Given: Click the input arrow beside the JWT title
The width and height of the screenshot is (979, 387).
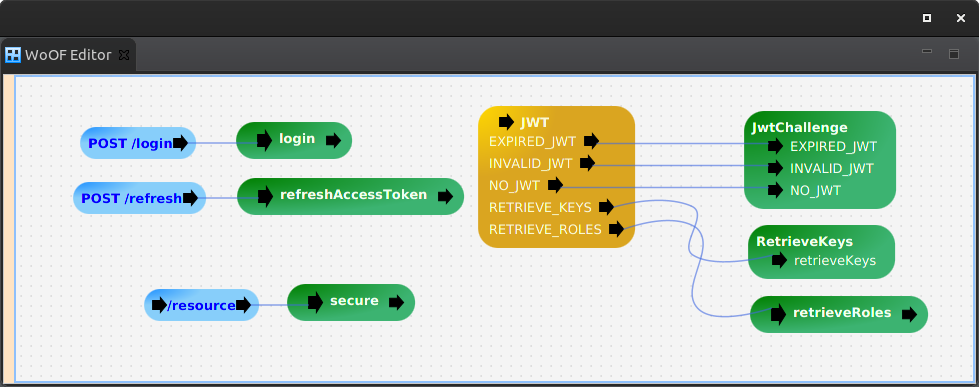Looking at the screenshot, I should [506, 122].
